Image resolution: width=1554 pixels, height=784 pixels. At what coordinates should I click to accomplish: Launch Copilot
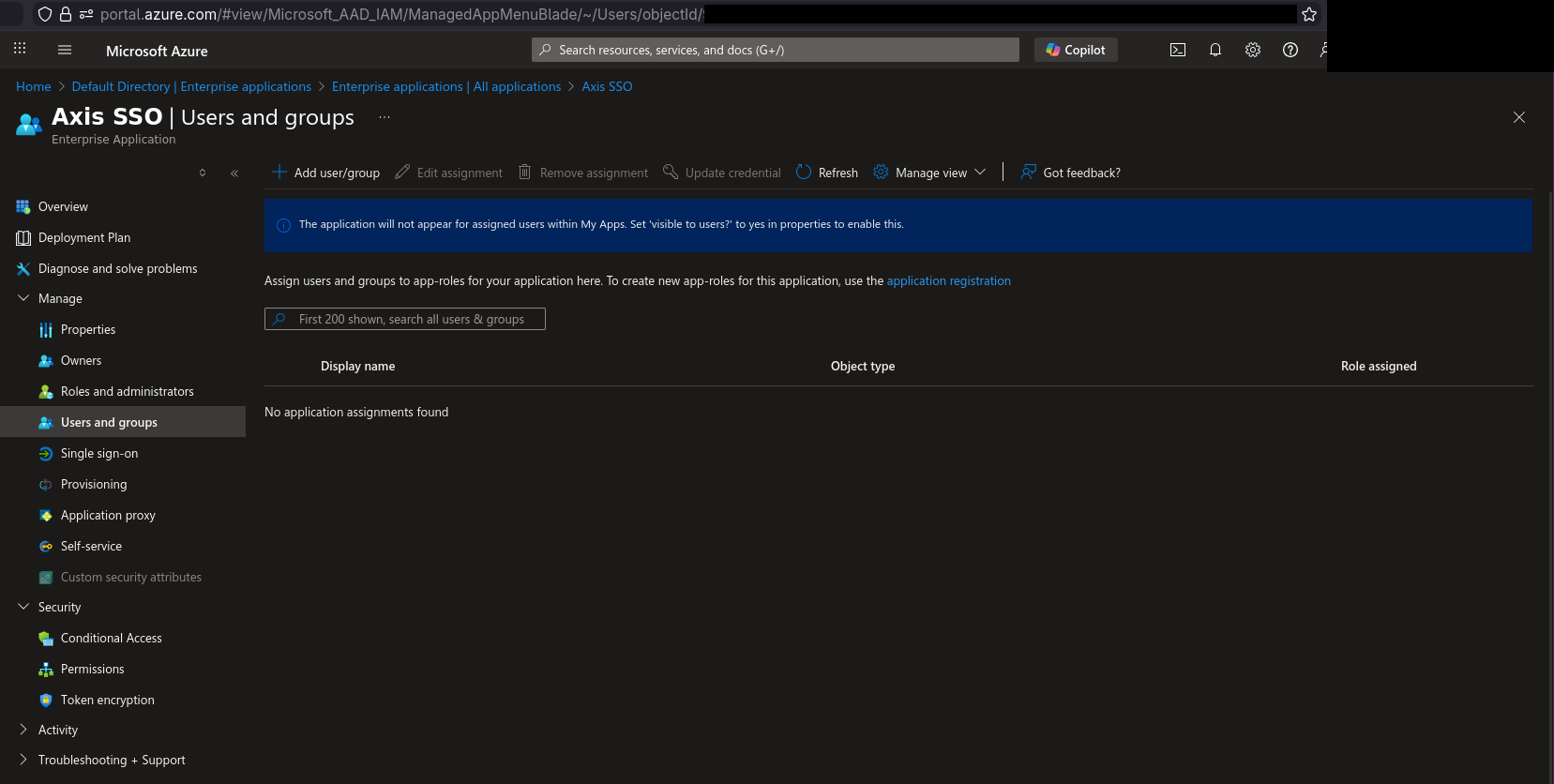1076,50
